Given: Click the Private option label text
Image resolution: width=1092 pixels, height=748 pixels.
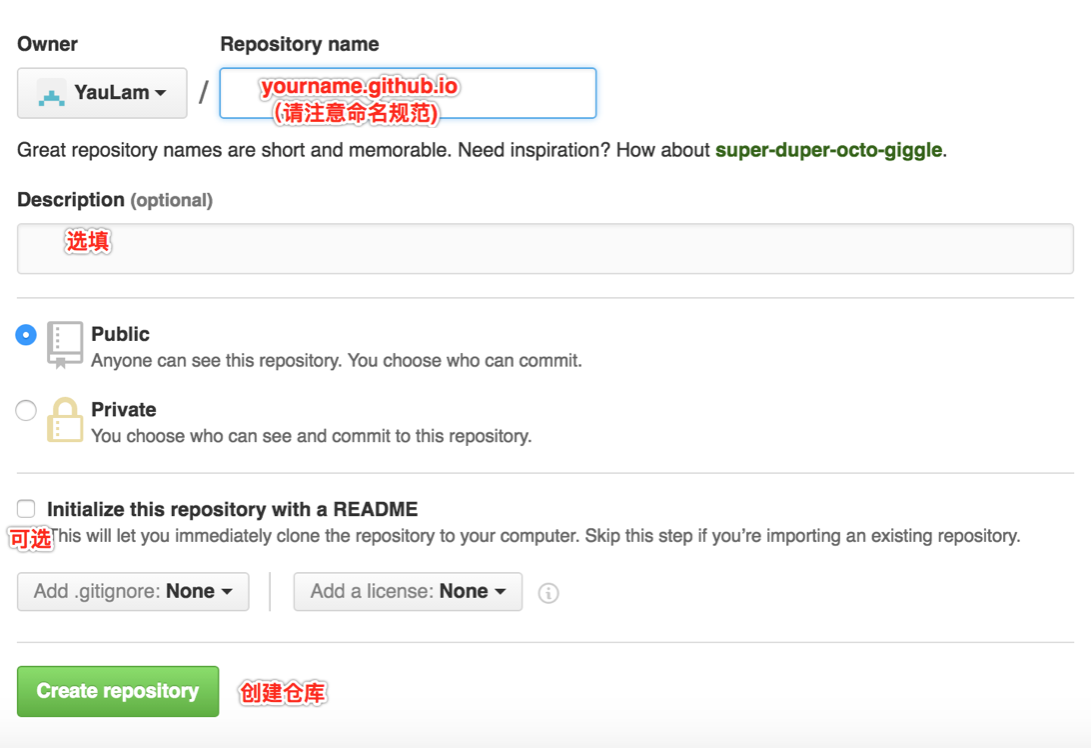Looking at the screenshot, I should pyautogui.click(x=123, y=410).
